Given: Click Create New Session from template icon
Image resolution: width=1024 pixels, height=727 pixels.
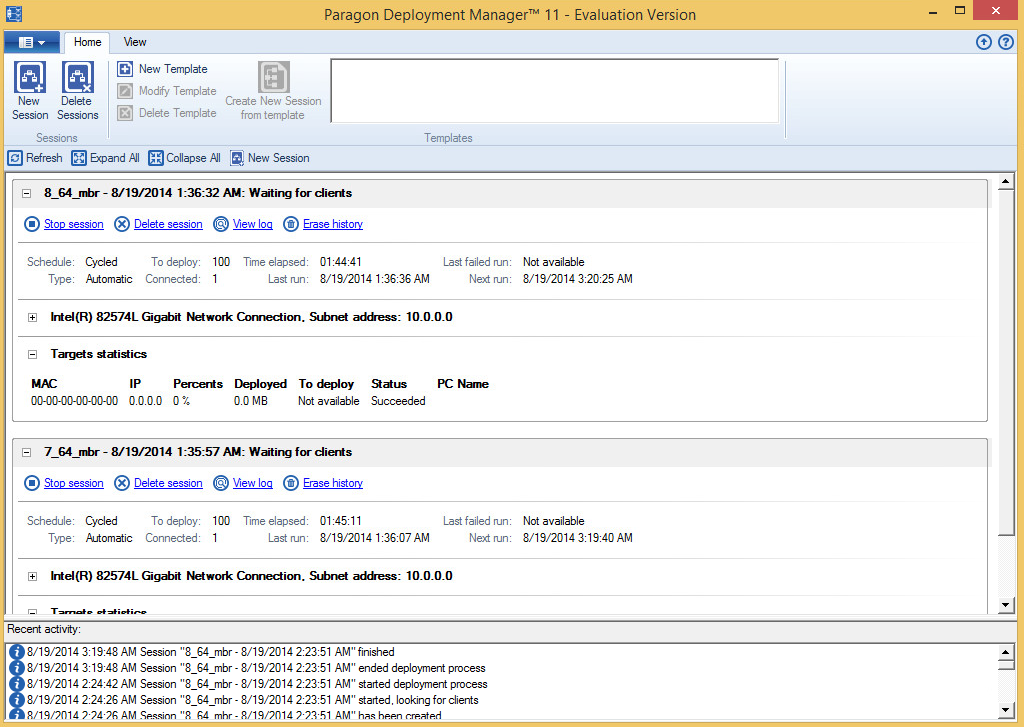Looking at the screenshot, I should tap(274, 77).
